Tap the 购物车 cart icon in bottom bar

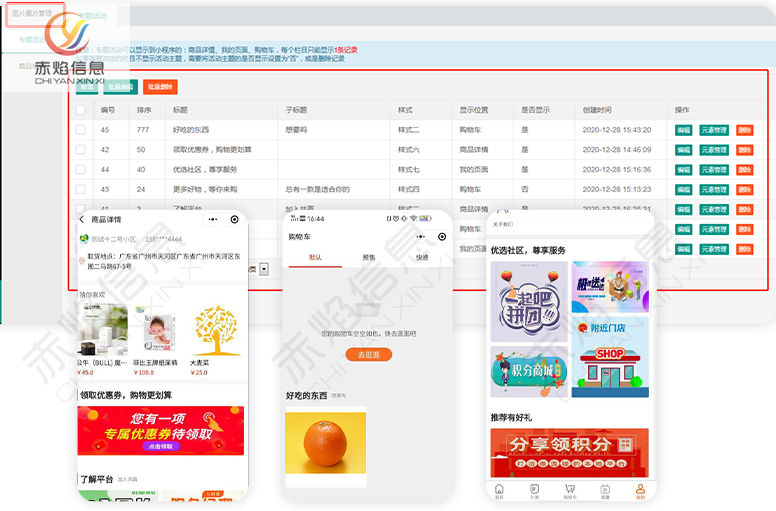point(570,490)
